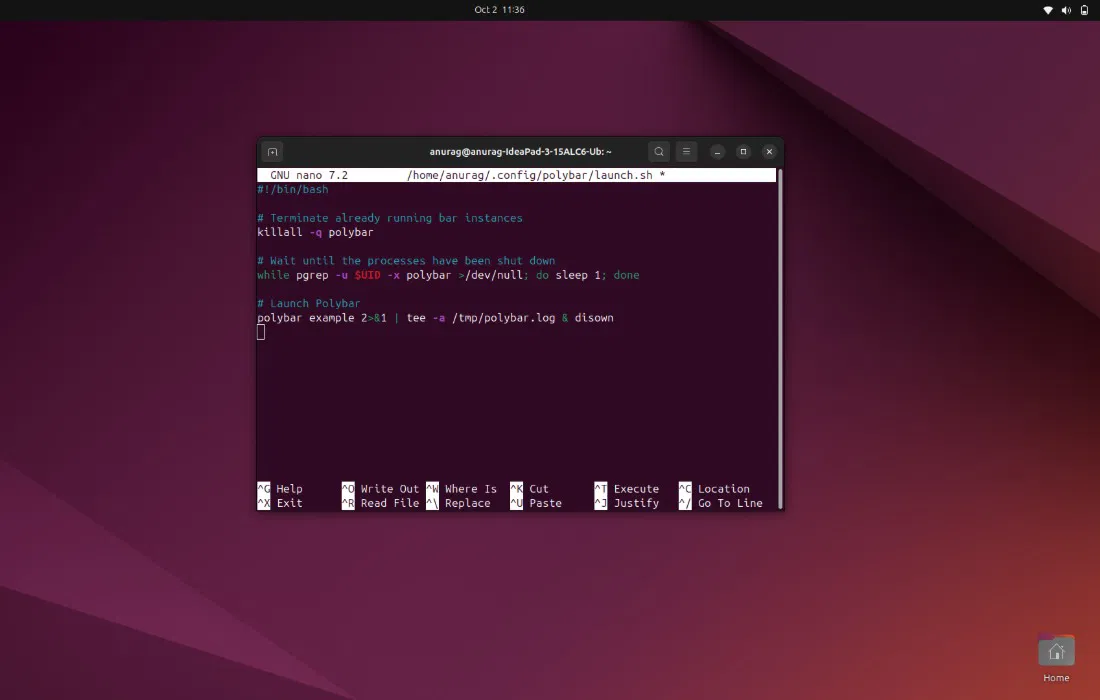Click the volume speaker icon
Viewport: 1100px width, 700px height.
[1065, 10]
